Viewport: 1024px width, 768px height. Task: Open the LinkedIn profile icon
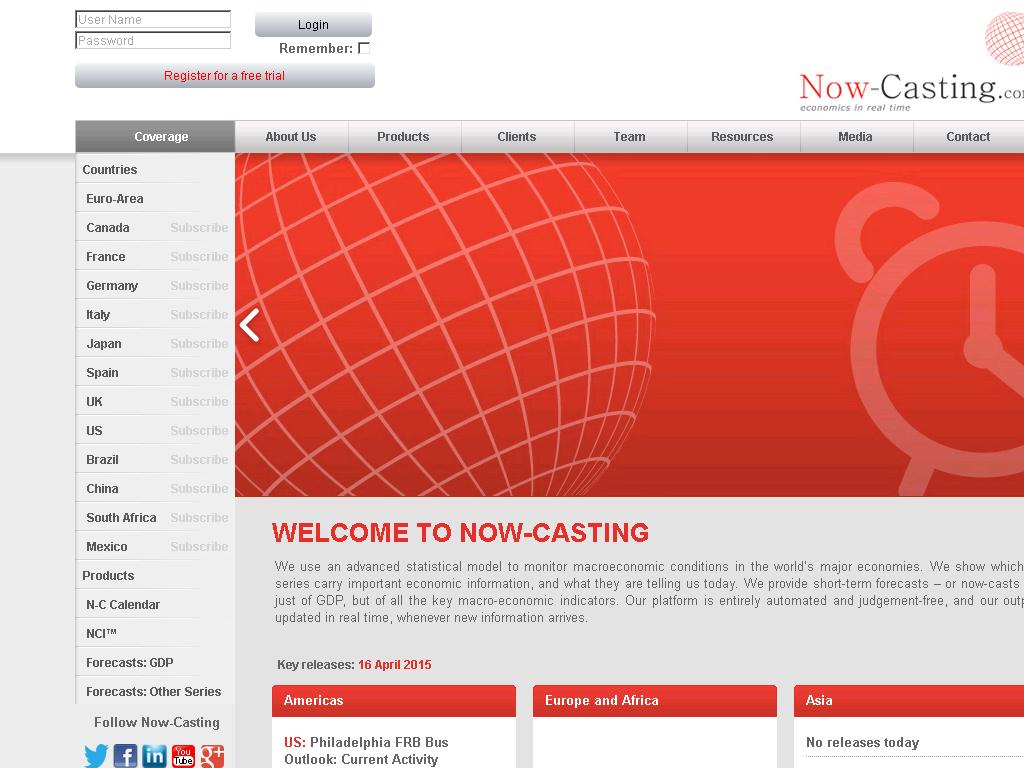[155, 756]
